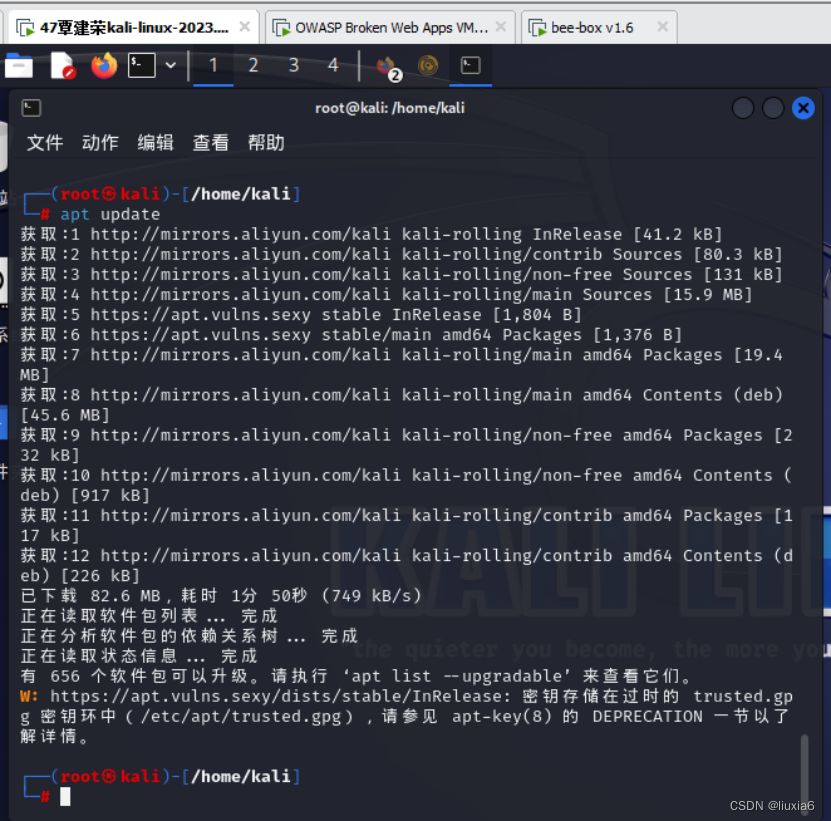Switch to workspace 3
831x821 pixels.
tap(293, 63)
